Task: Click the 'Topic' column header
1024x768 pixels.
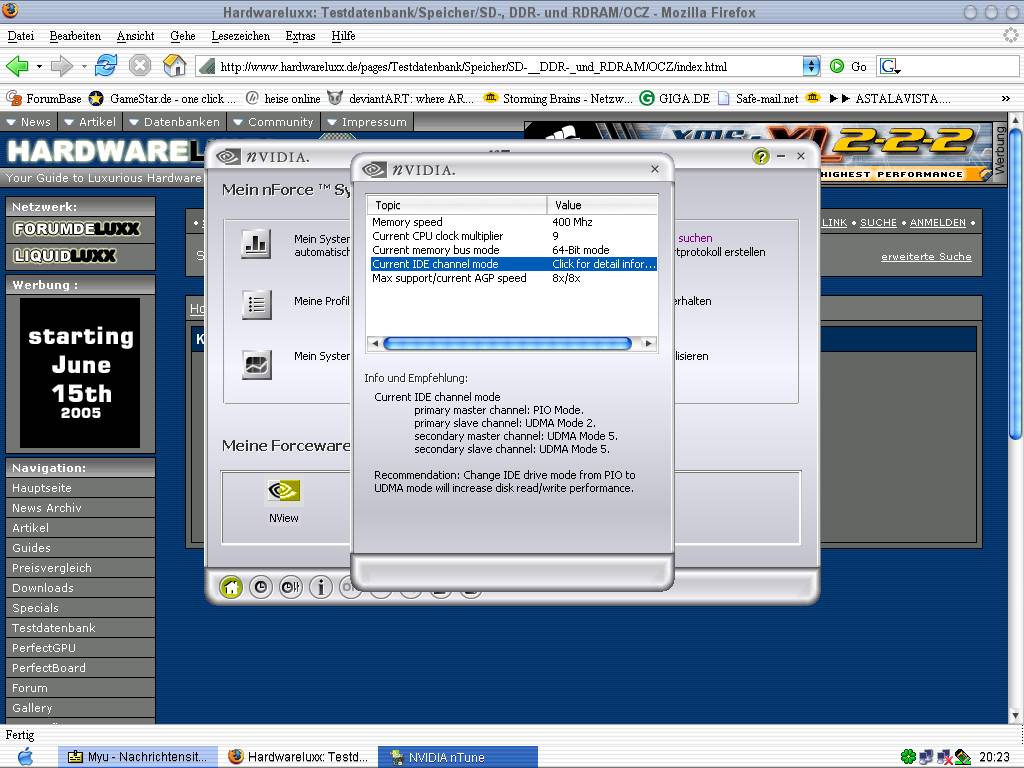Action: [457, 205]
